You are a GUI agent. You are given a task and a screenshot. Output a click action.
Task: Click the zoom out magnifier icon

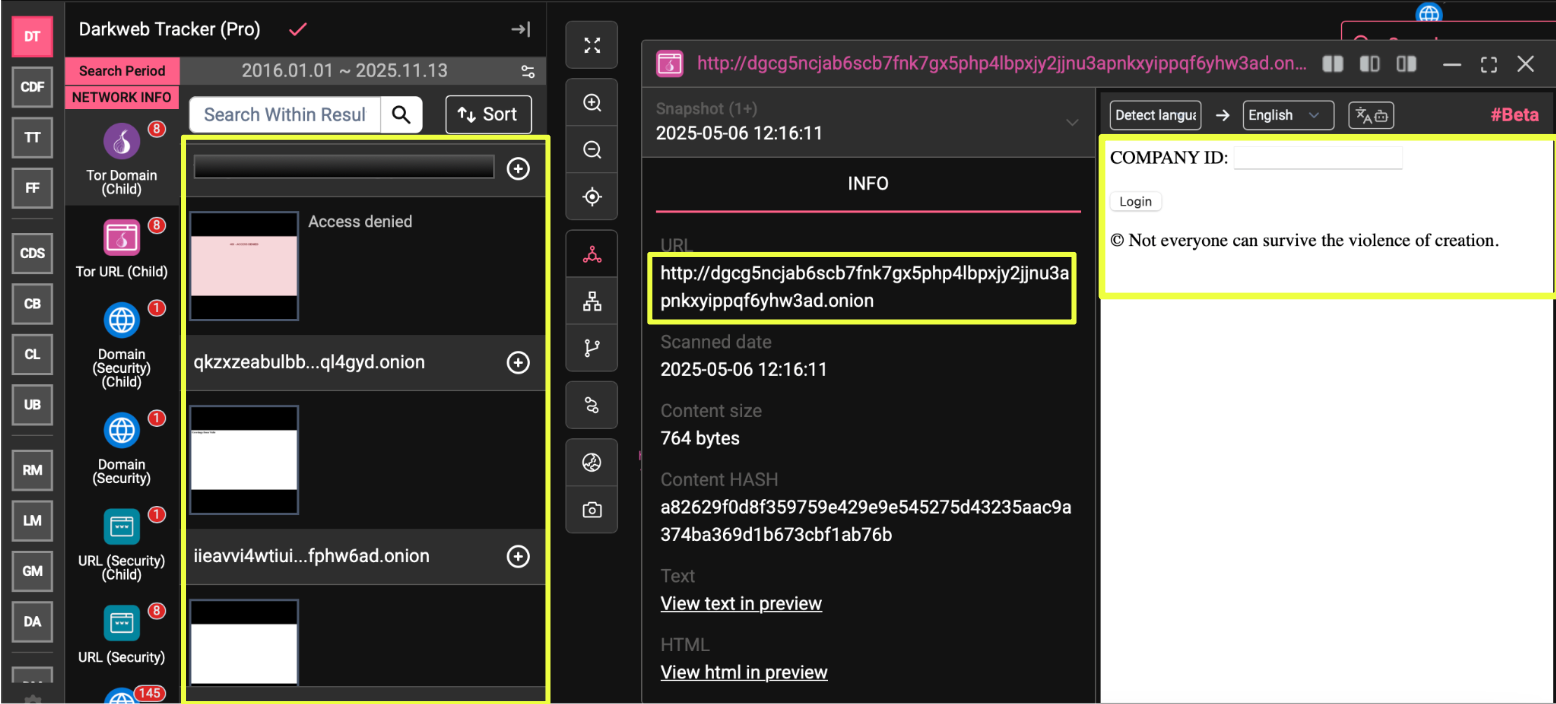coord(592,150)
